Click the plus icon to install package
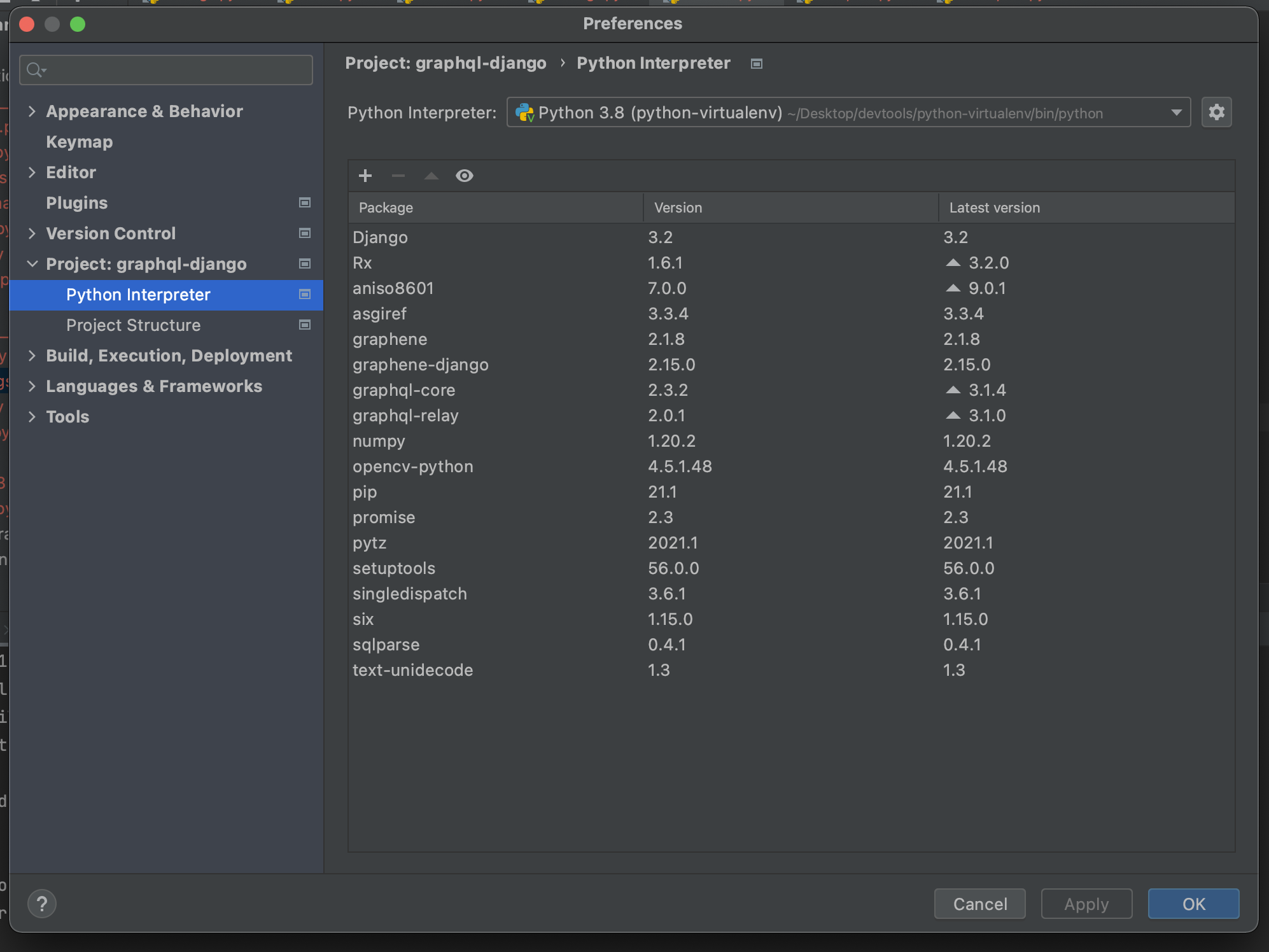Viewport: 1269px width, 952px height. pos(365,176)
